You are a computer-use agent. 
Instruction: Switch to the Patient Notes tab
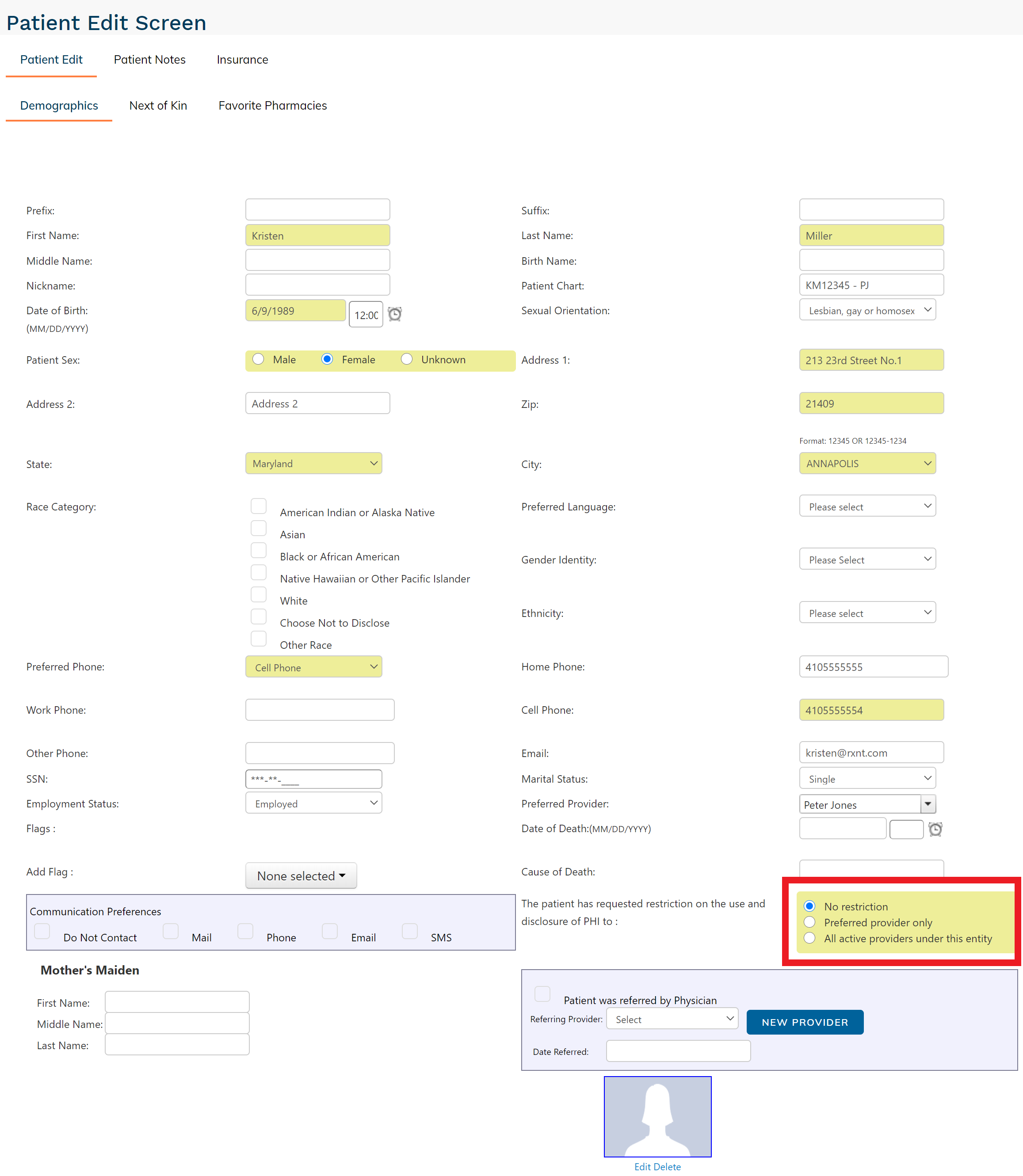(x=149, y=59)
